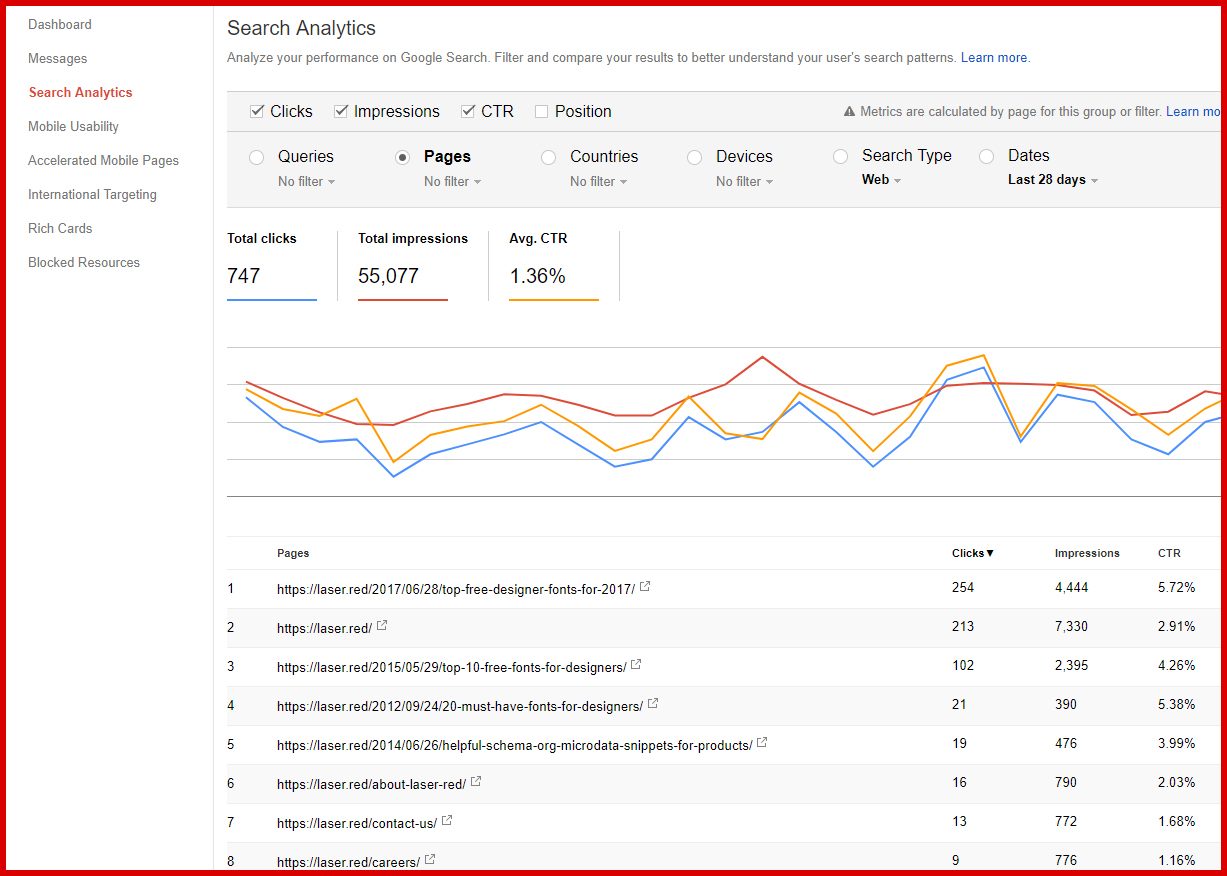This screenshot has width=1227, height=876.
Task: Select the Pages radio button
Action: click(403, 157)
